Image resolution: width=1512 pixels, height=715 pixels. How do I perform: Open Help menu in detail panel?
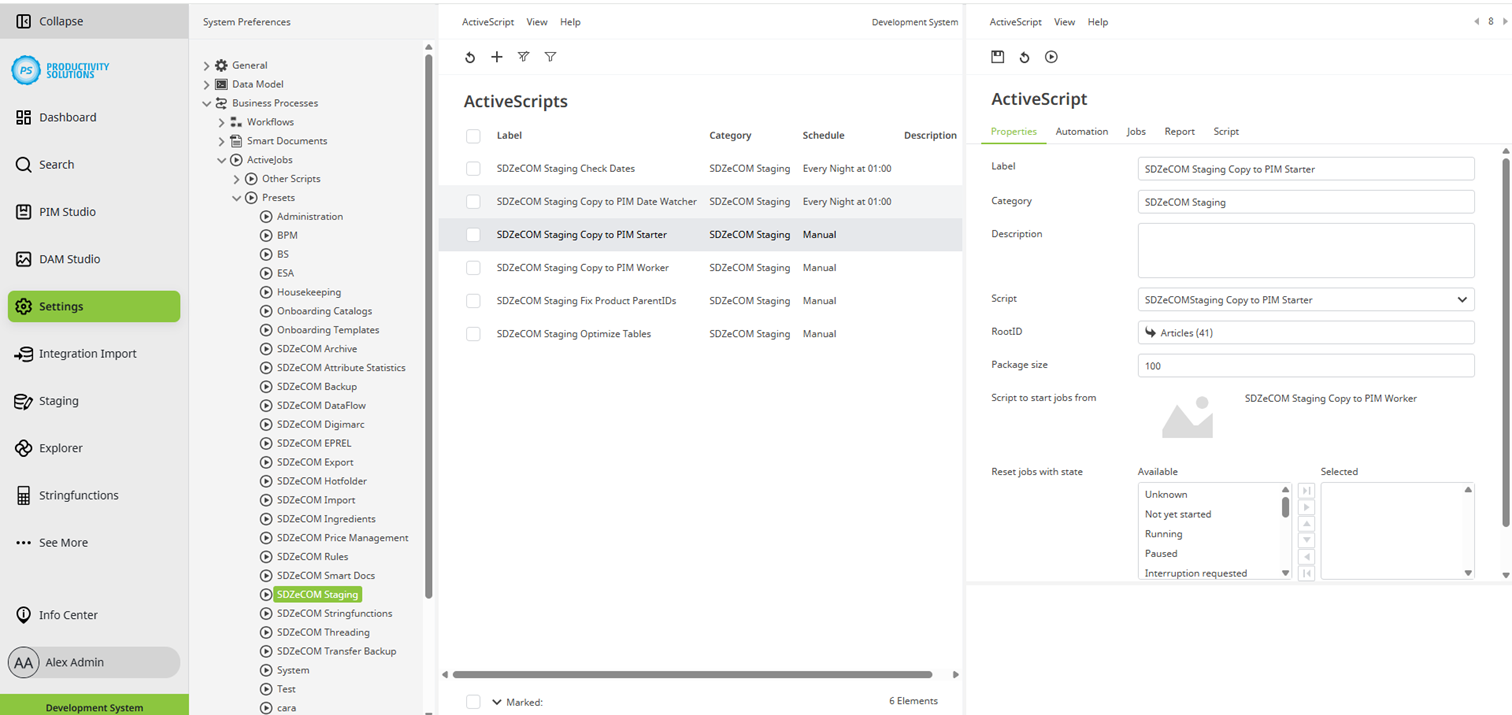tap(1098, 22)
